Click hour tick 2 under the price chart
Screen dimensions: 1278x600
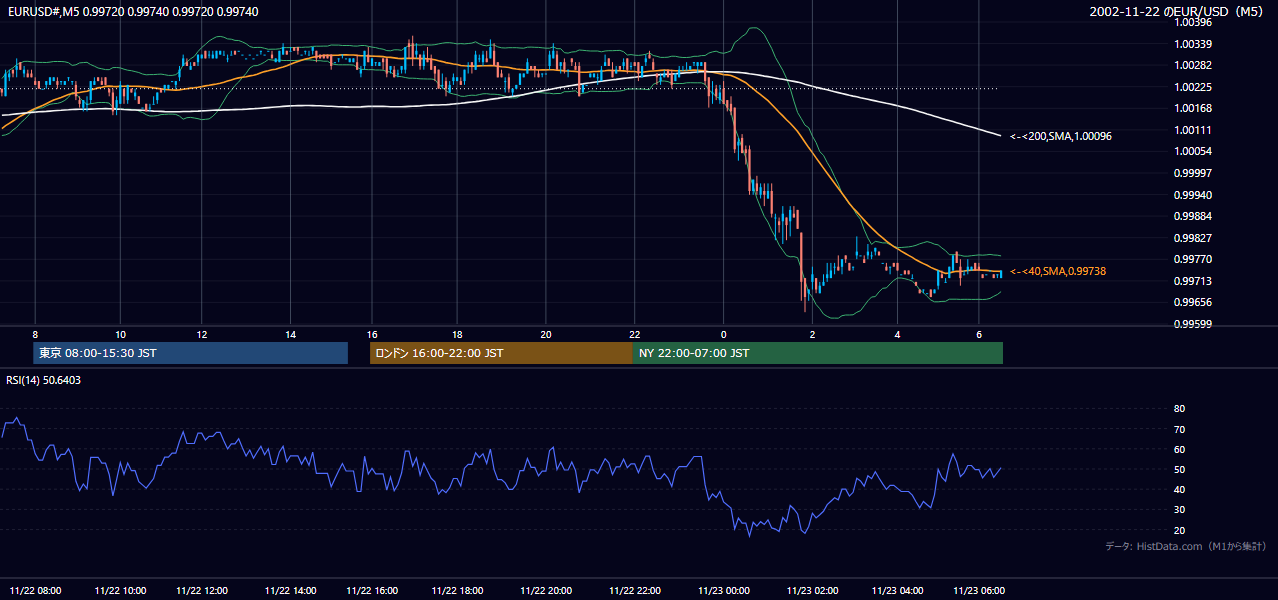(813, 334)
